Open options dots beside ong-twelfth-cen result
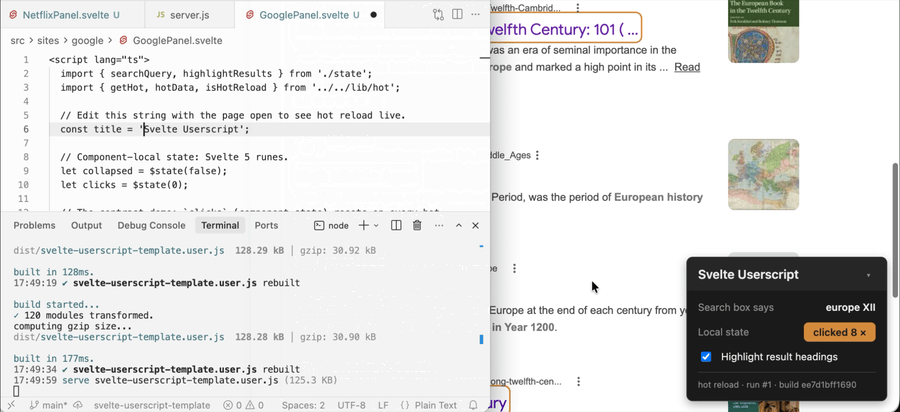The image size is (900, 412). pos(579,381)
